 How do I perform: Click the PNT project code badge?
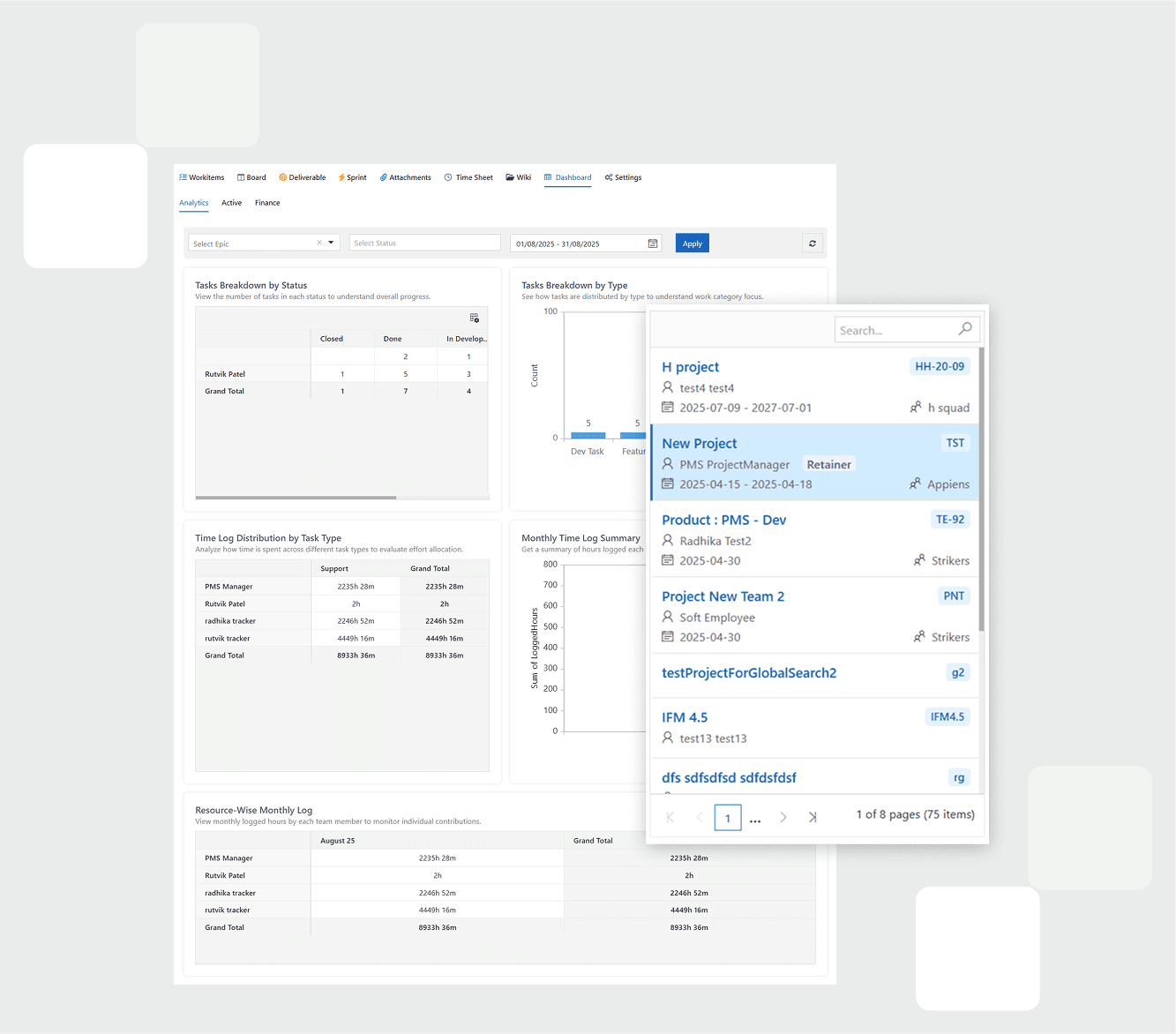[954, 596]
